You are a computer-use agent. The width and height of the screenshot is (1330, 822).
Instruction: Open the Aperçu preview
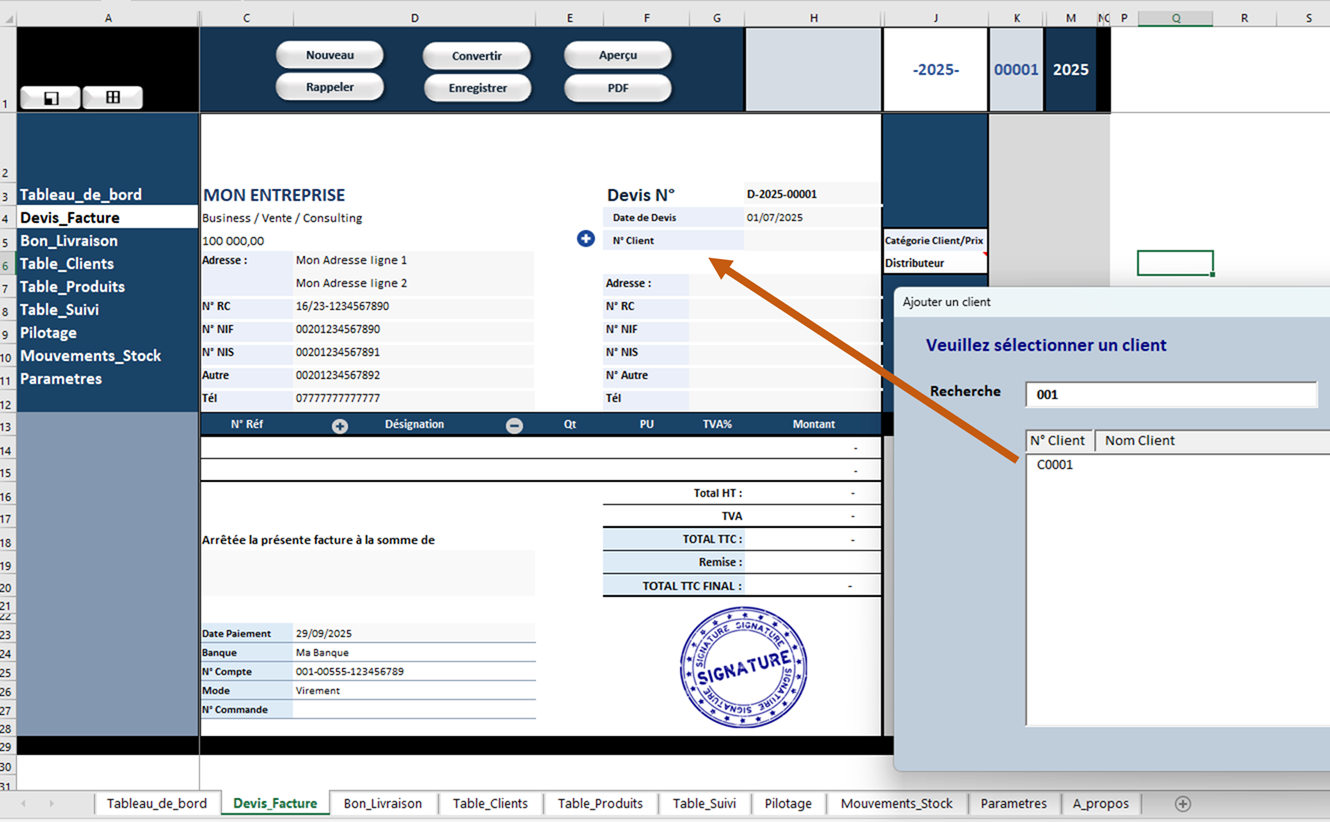(x=617, y=55)
